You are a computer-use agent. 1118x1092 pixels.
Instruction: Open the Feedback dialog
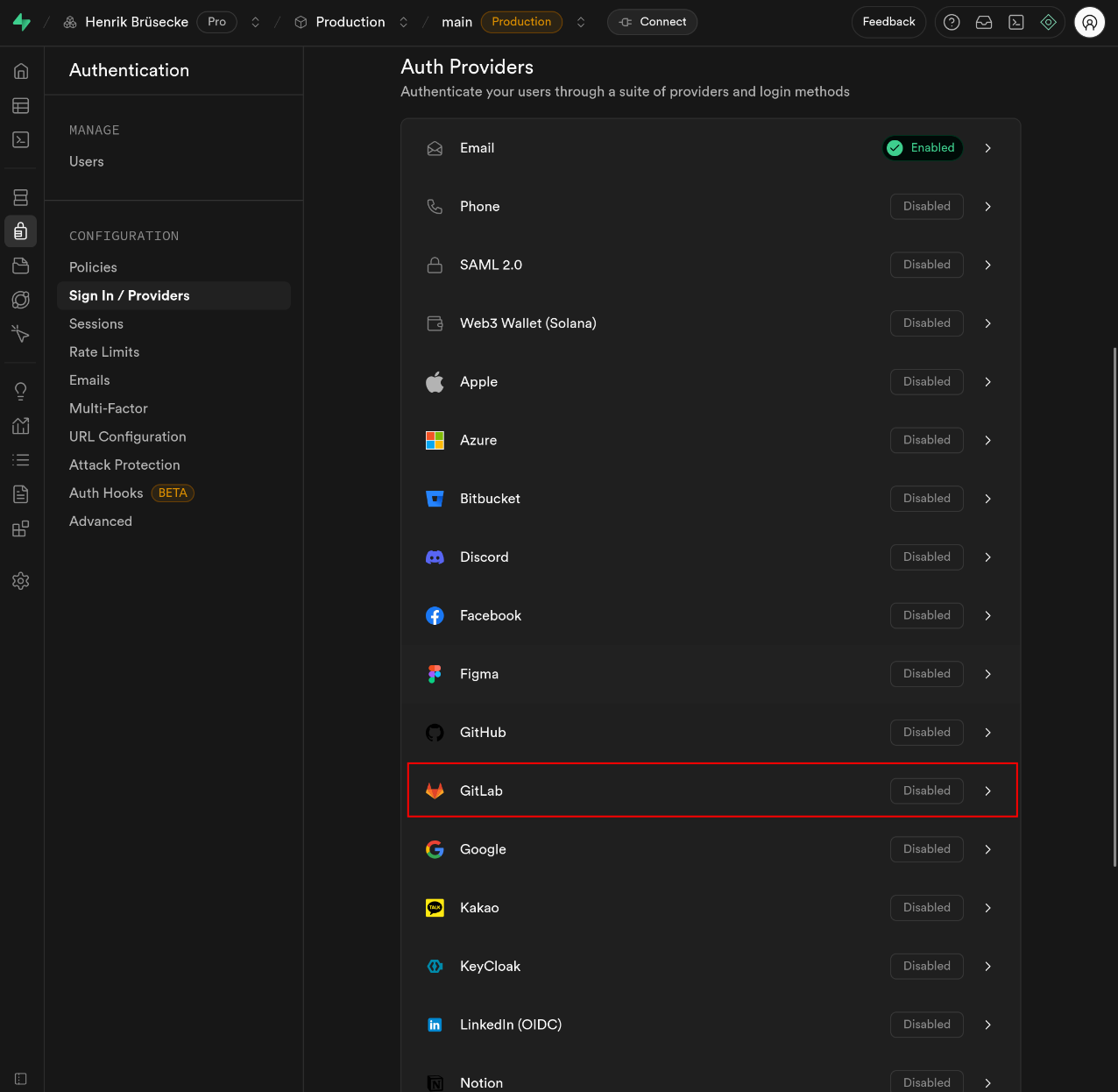click(x=888, y=22)
